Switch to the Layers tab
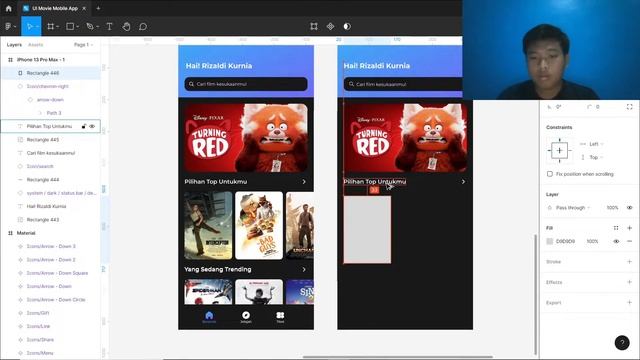640x360 pixels. [14, 45]
